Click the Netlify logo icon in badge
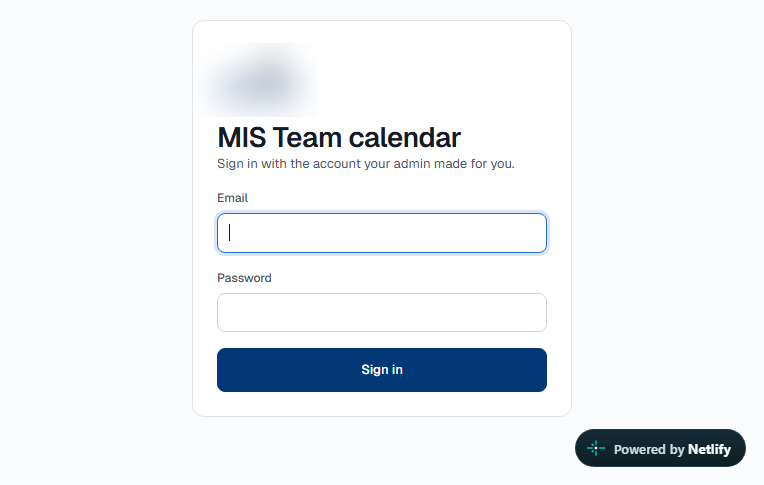The image size is (764, 485). 595,448
